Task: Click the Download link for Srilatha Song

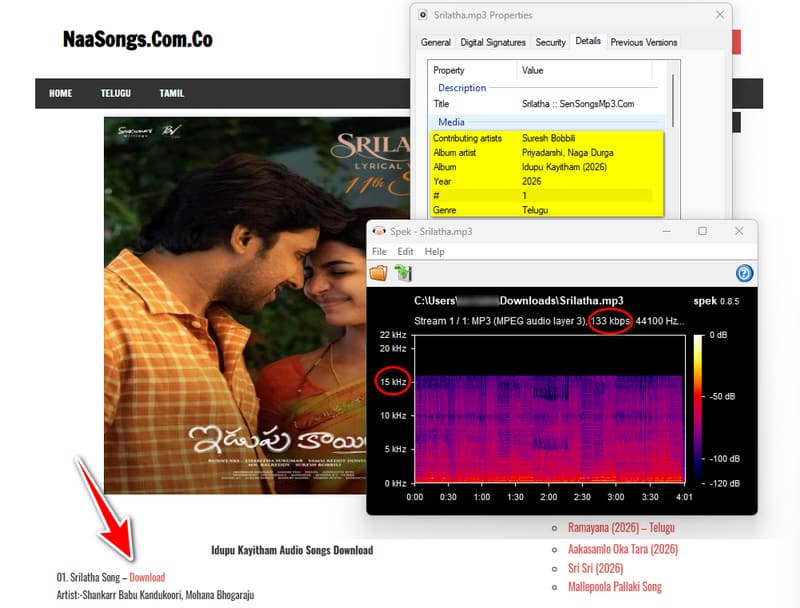Action: pyautogui.click(x=147, y=577)
